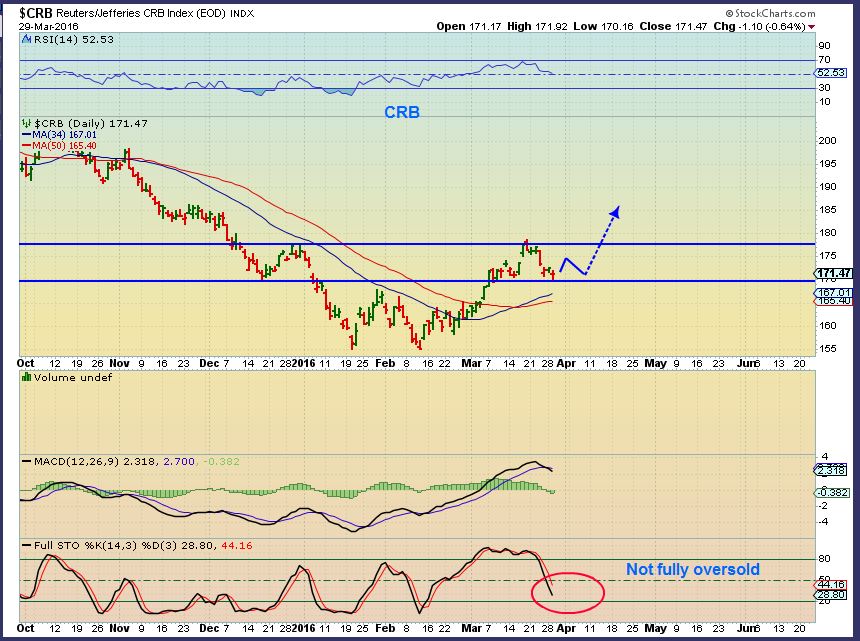Image resolution: width=860 pixels, height=641 pixels.
Task: Click the 2.700 MACD signal value
Action: 179,461
